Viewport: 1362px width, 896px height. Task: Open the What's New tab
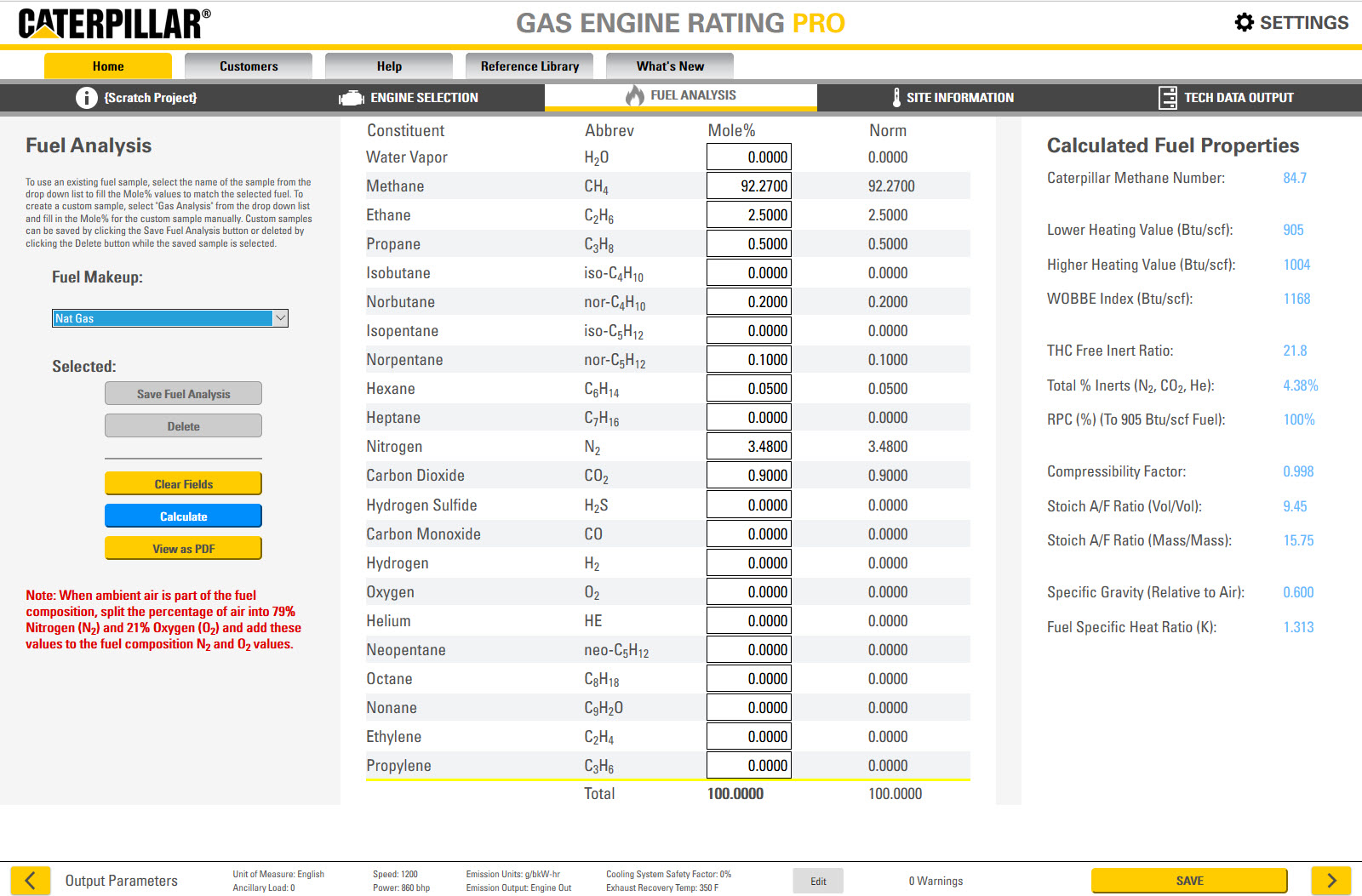[670, 66]
